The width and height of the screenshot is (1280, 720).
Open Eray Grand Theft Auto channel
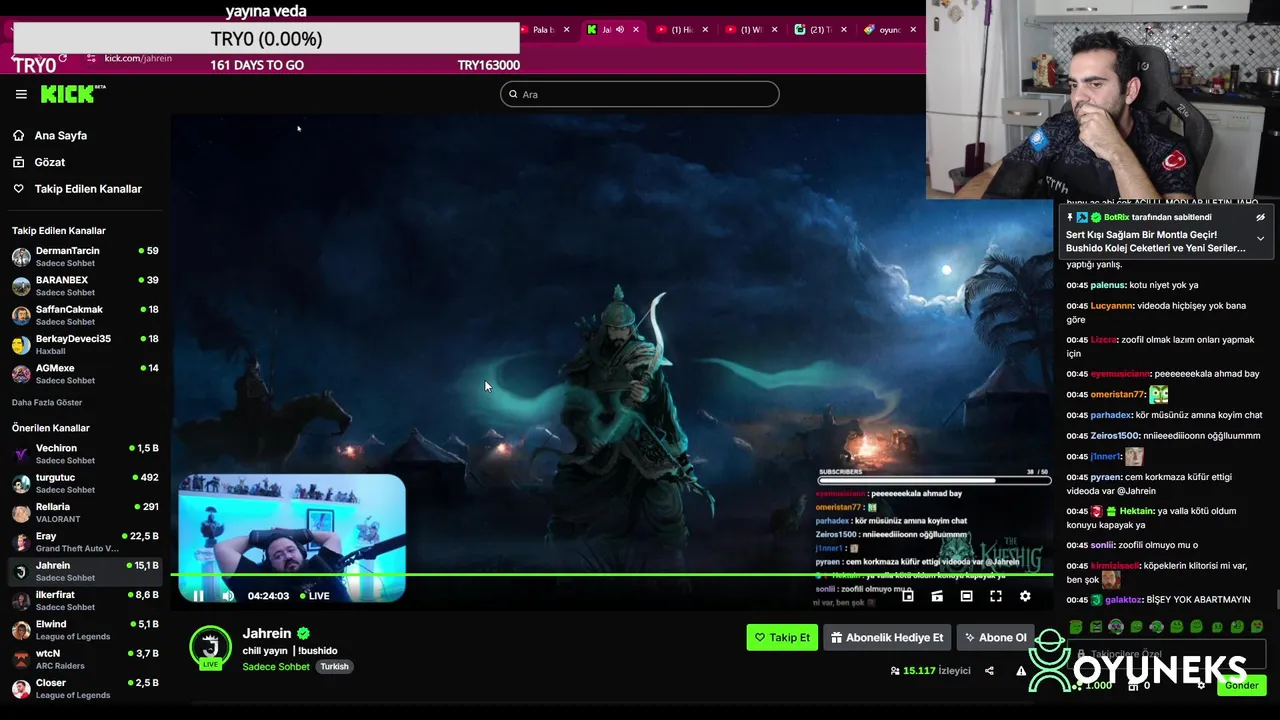(85, 542)
